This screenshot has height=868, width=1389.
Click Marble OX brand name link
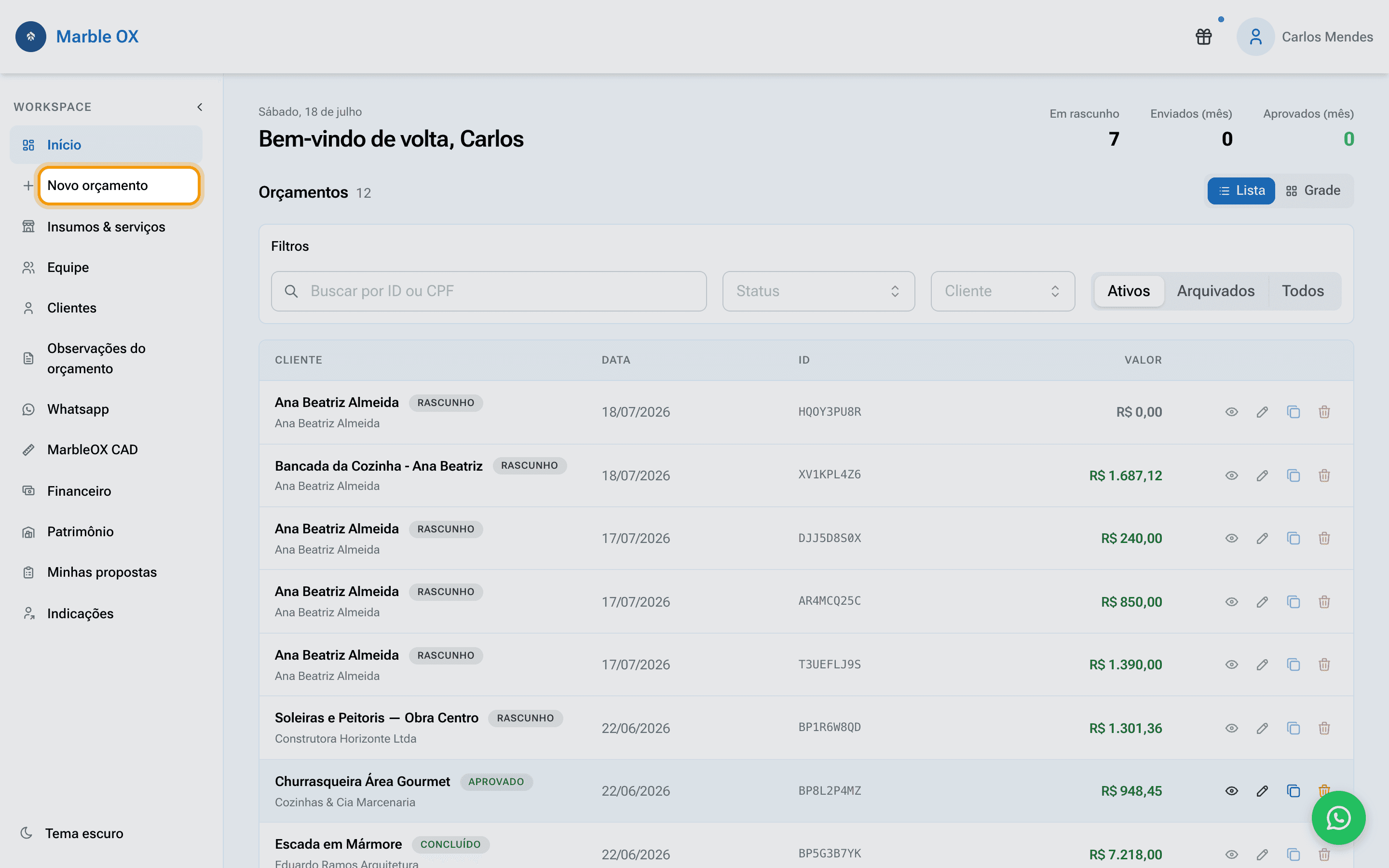[97, 37]
